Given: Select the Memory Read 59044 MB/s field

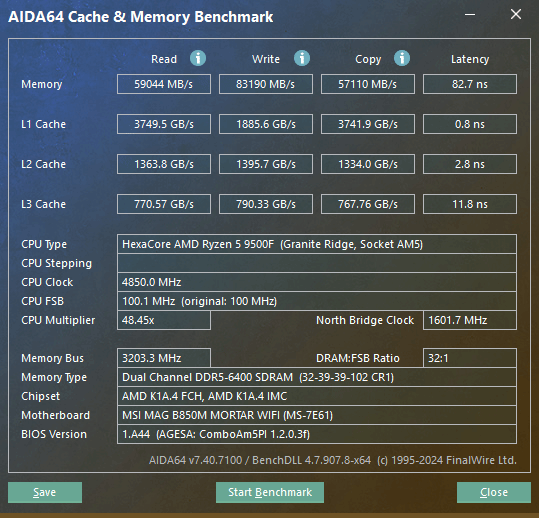Looking at the screenshot, I should coord(164,84).
